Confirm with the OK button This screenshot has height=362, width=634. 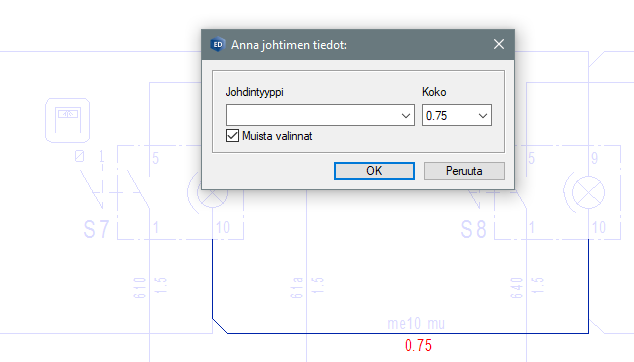374,171
